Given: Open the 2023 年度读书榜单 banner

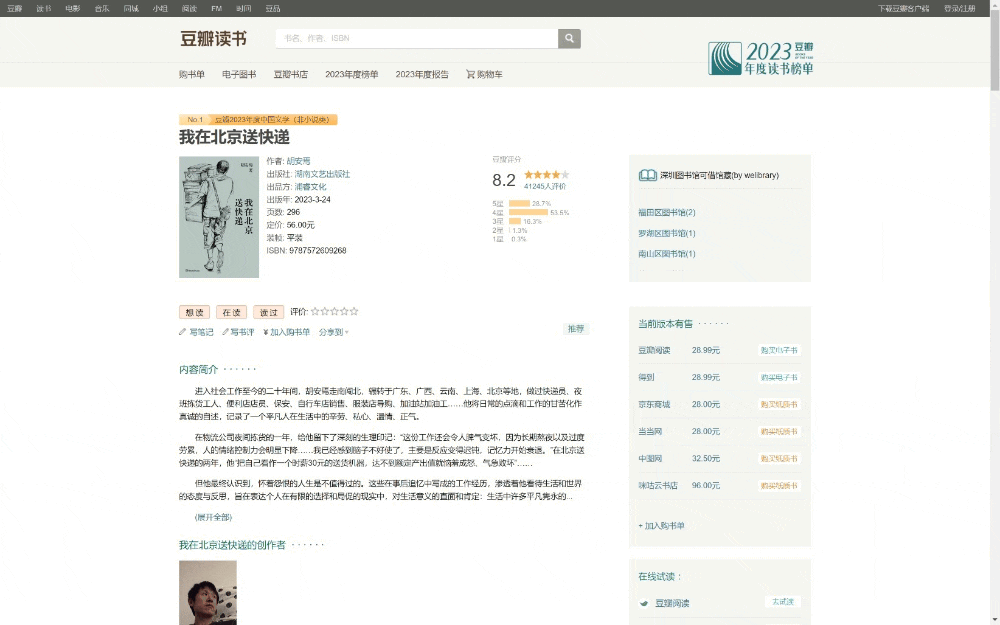Looking at the screenshot, I should [760, 58].
